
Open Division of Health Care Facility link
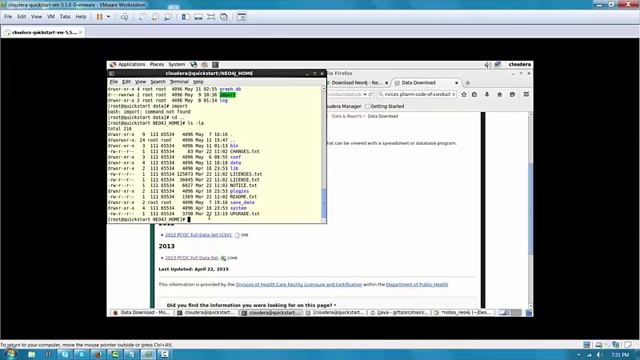point(299,284)
